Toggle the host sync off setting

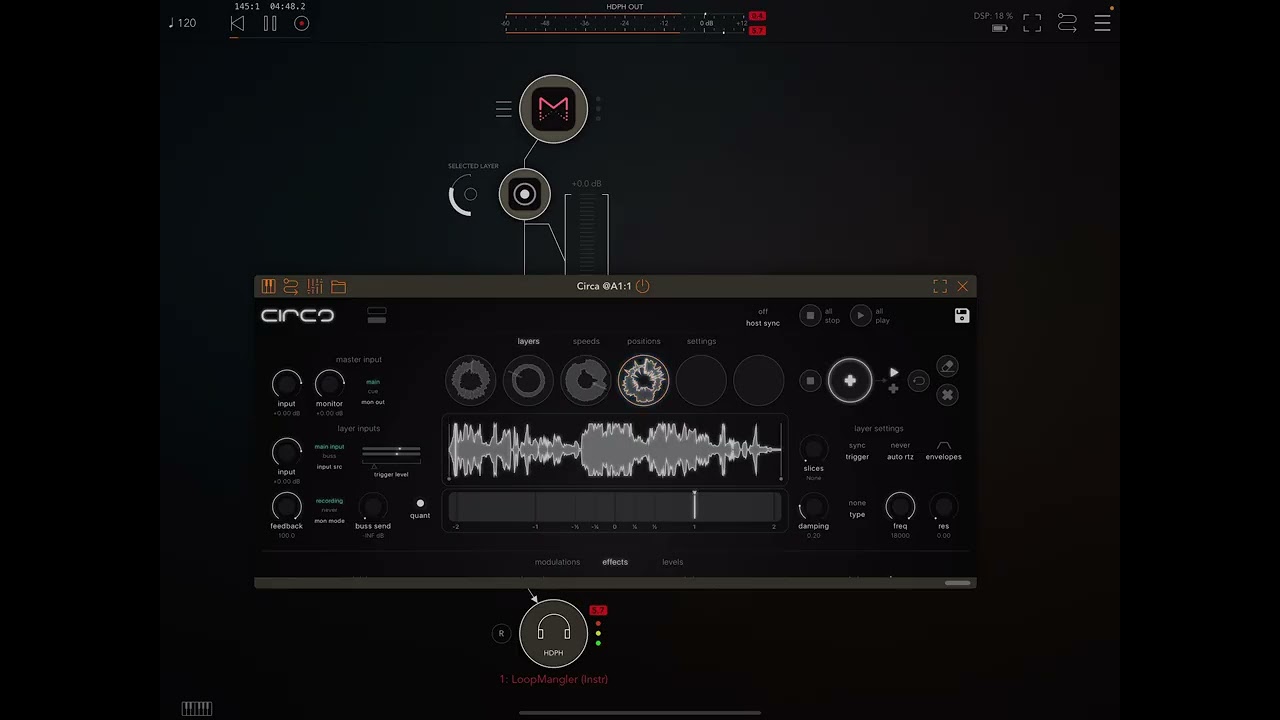[763, 317]
